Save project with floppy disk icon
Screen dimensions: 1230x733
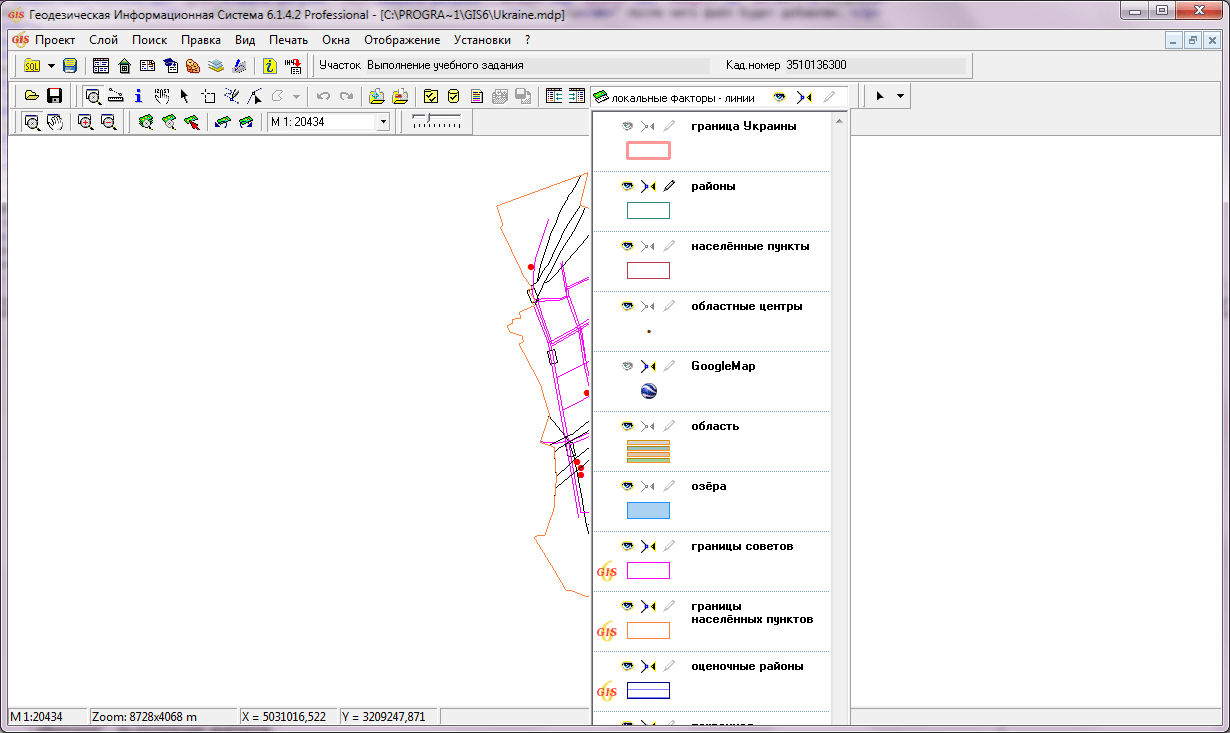(x=55, y=96)
